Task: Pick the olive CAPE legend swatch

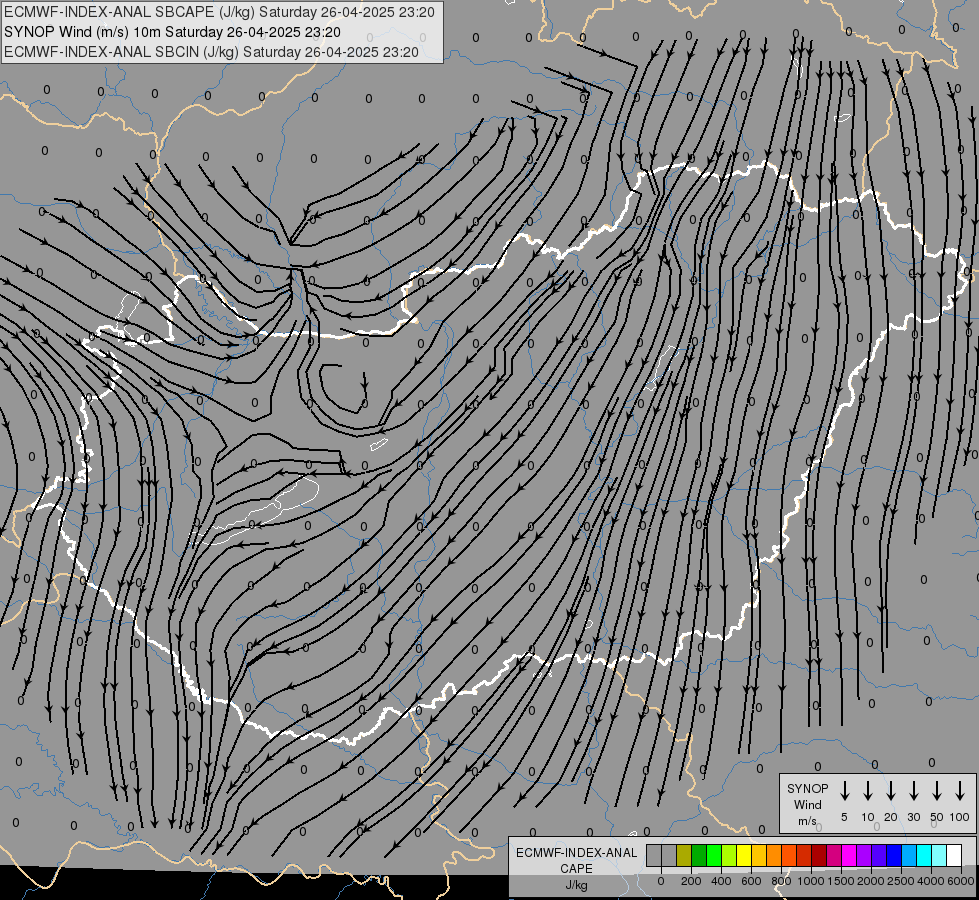Action: point(684,855)
